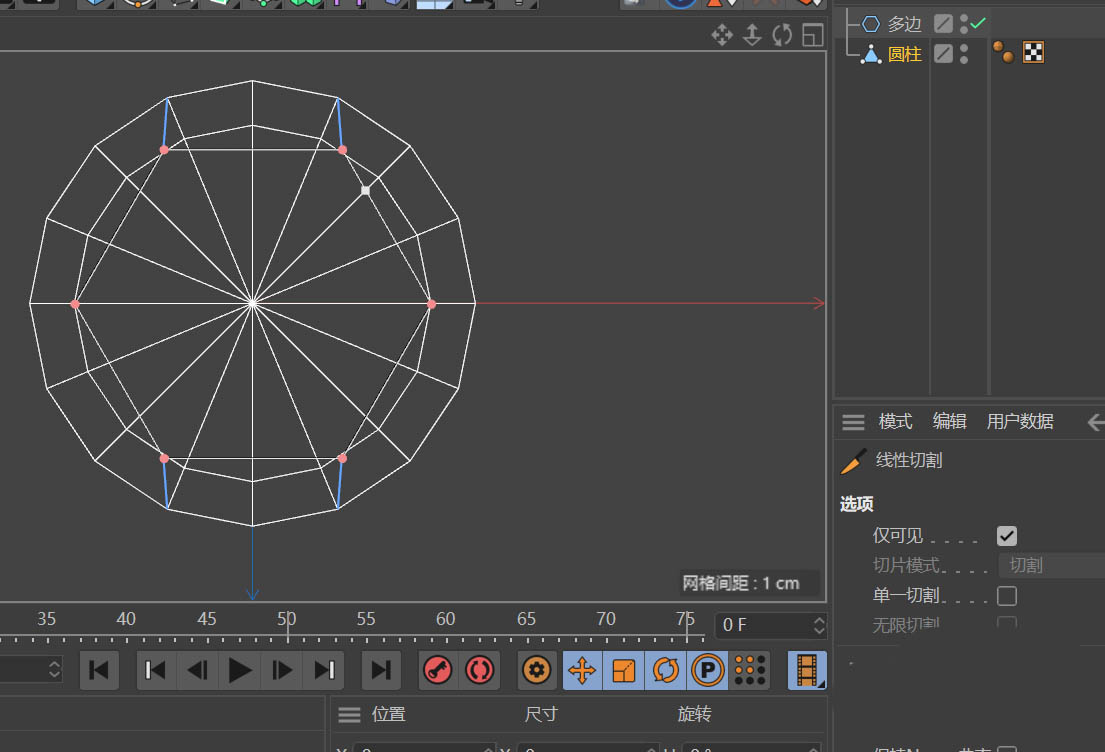Viewport: 1105px width, 752px height.
Task: Open the film strip playback options dropdown
Action: click(807, 670)
